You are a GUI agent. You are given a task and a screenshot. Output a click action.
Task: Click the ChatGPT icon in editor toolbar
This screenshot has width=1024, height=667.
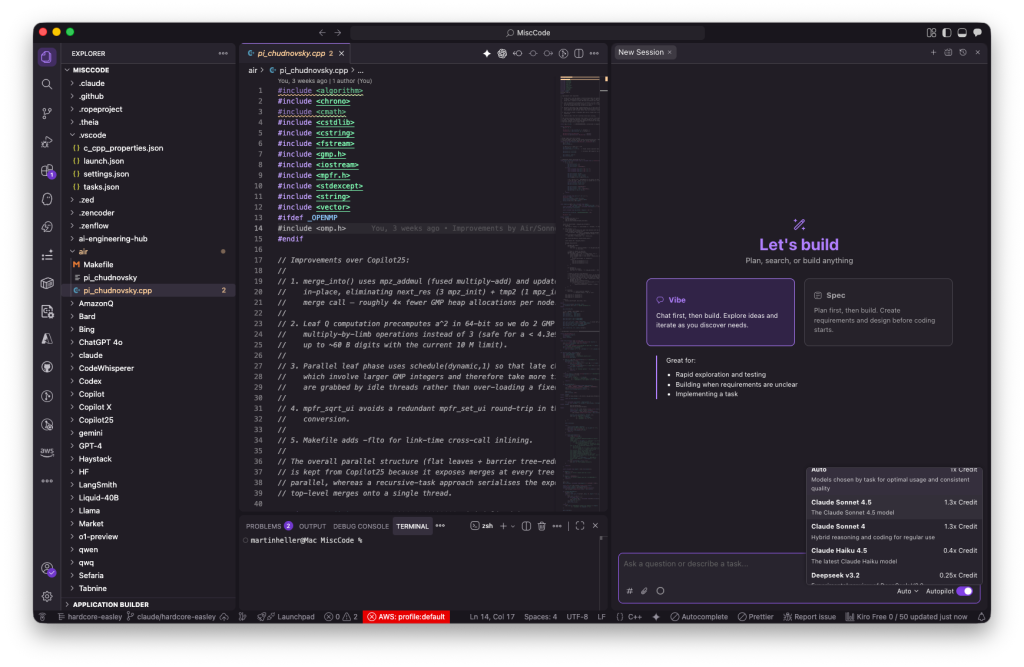(502, 54)
